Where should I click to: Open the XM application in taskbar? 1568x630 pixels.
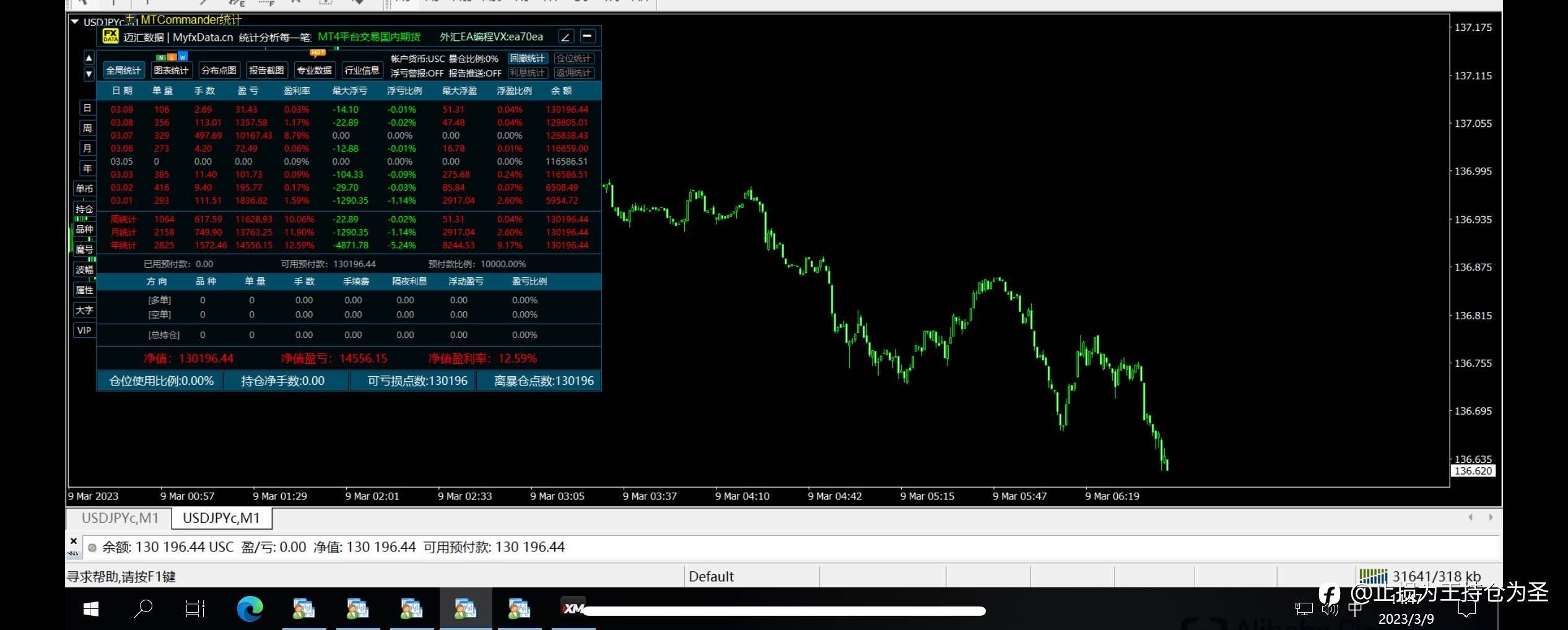(573, 609)
